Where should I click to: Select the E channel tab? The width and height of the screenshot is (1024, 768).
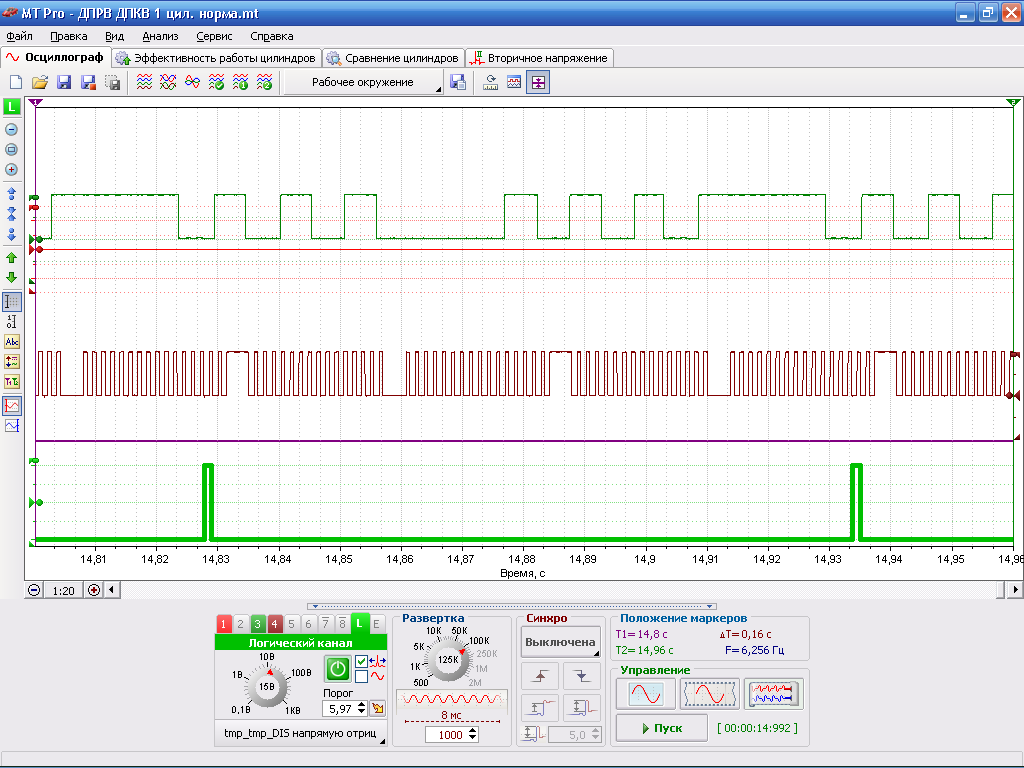click(376, 624)
